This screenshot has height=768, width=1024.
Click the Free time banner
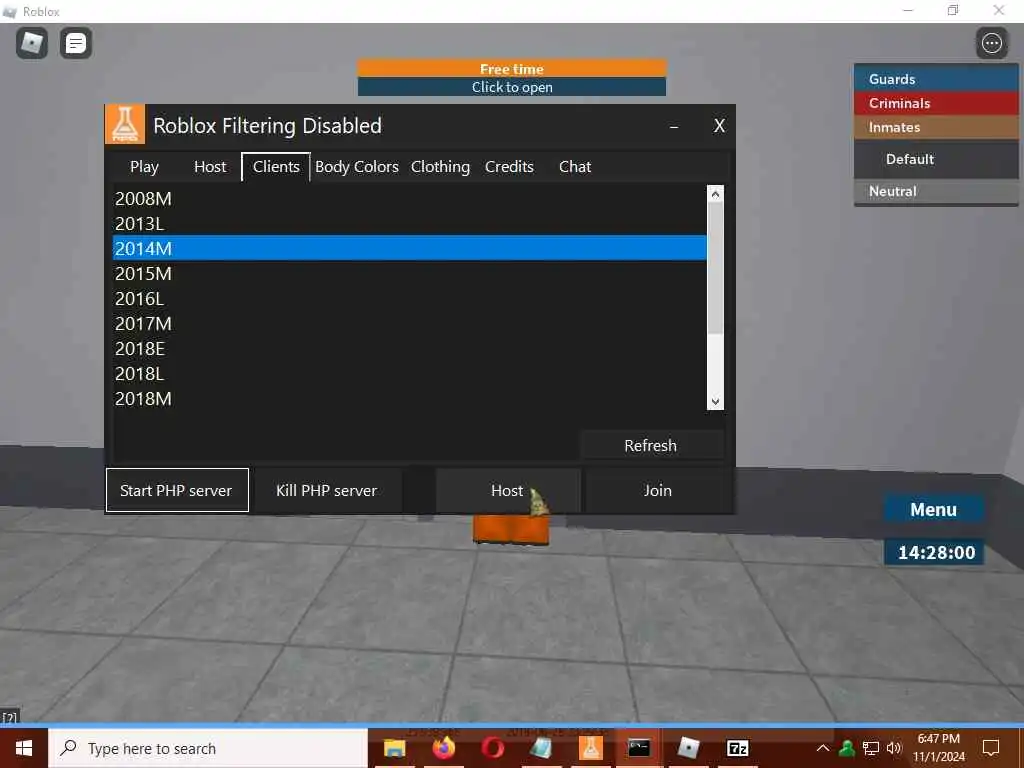[x=512, y=69]
